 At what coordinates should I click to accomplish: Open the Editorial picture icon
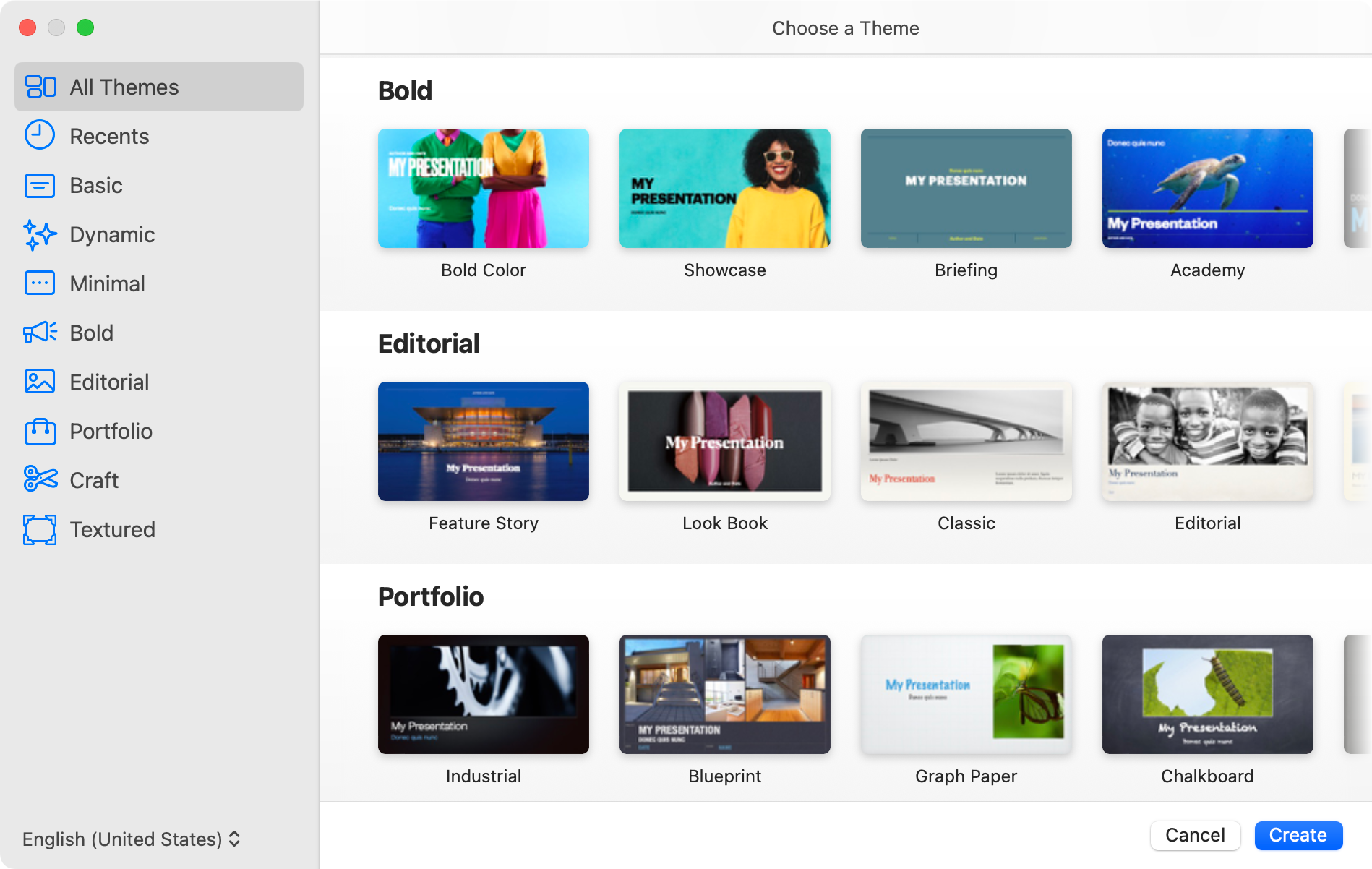[40, 382]
